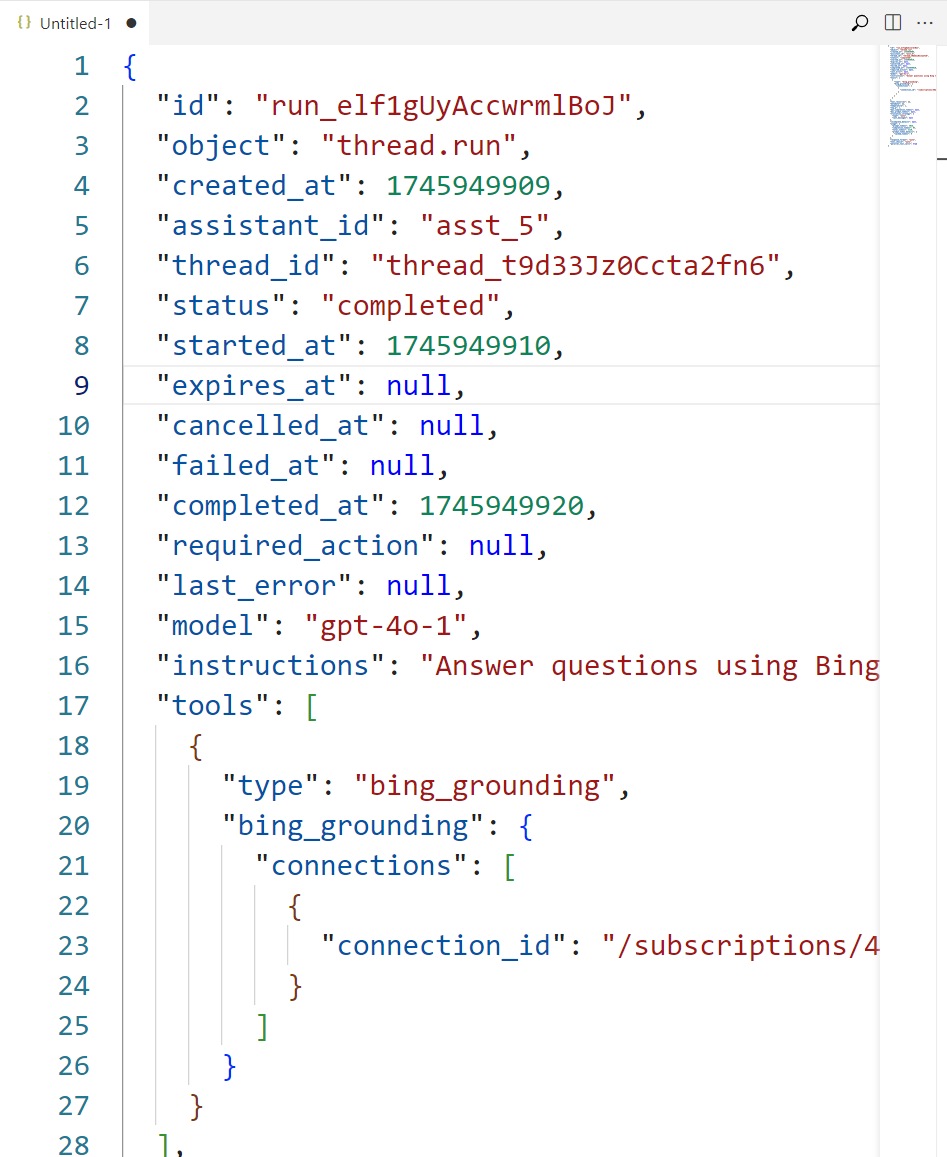Click the opening brace on line 1
Viewport: 947px width, 1157px height.
click(x=128, y=66)
